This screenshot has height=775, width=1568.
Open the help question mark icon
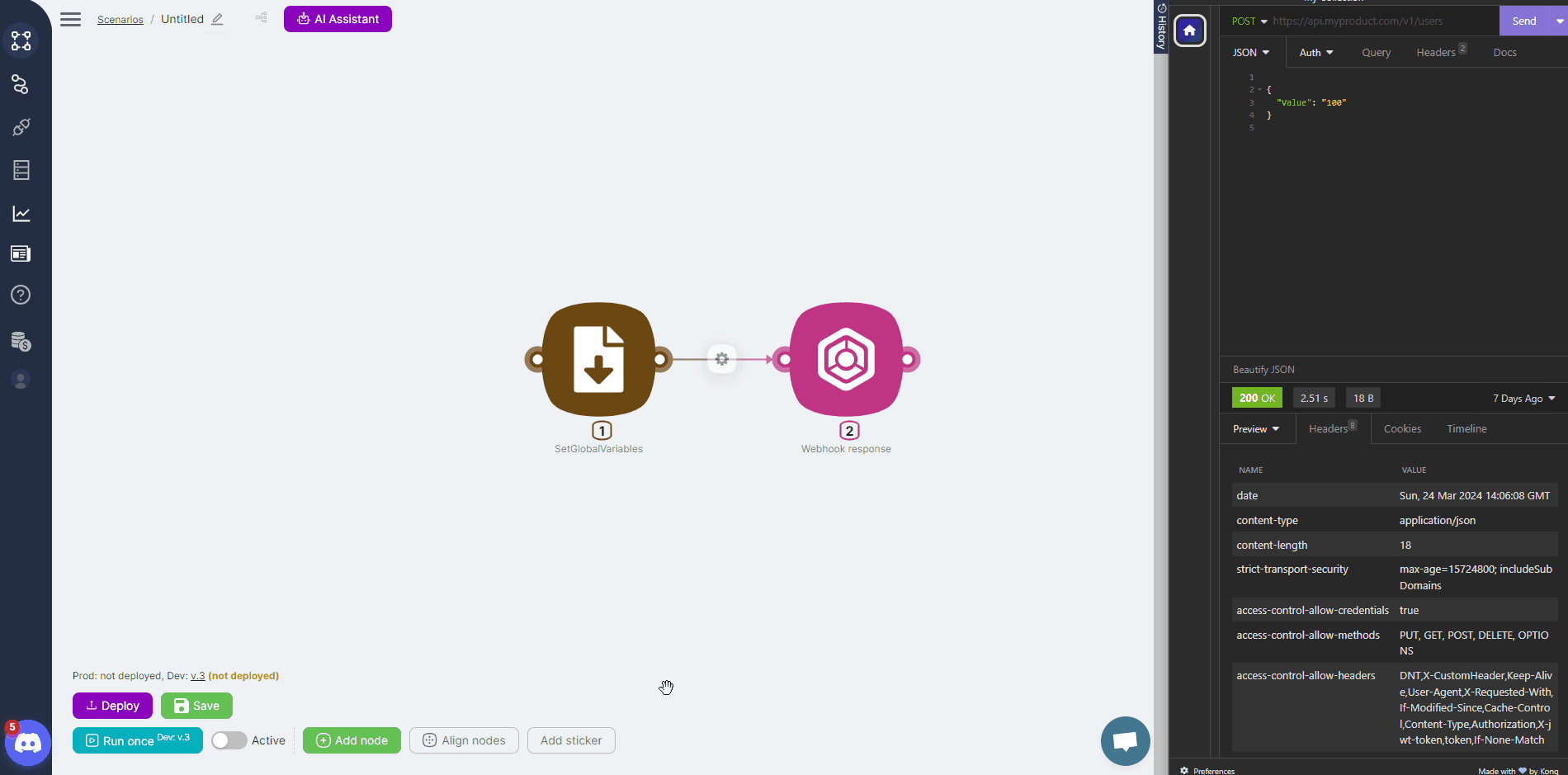point(21,295)
